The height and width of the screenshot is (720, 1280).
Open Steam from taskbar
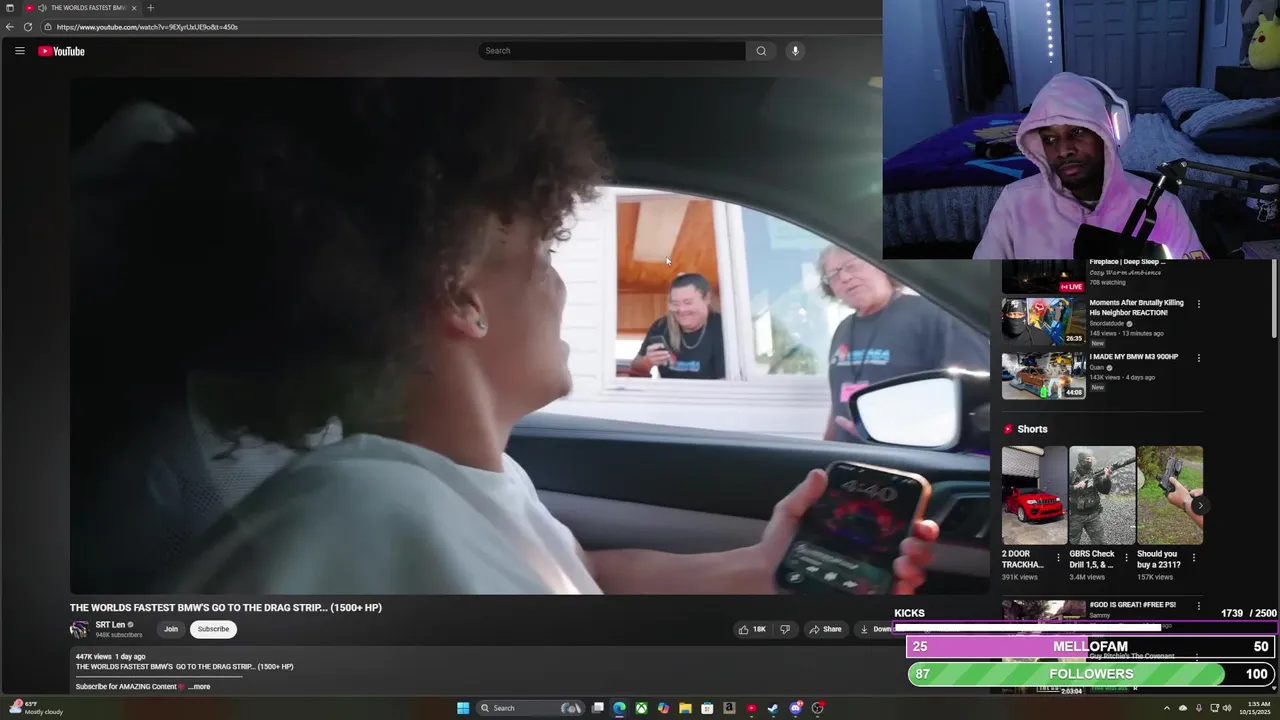point(773,708)
